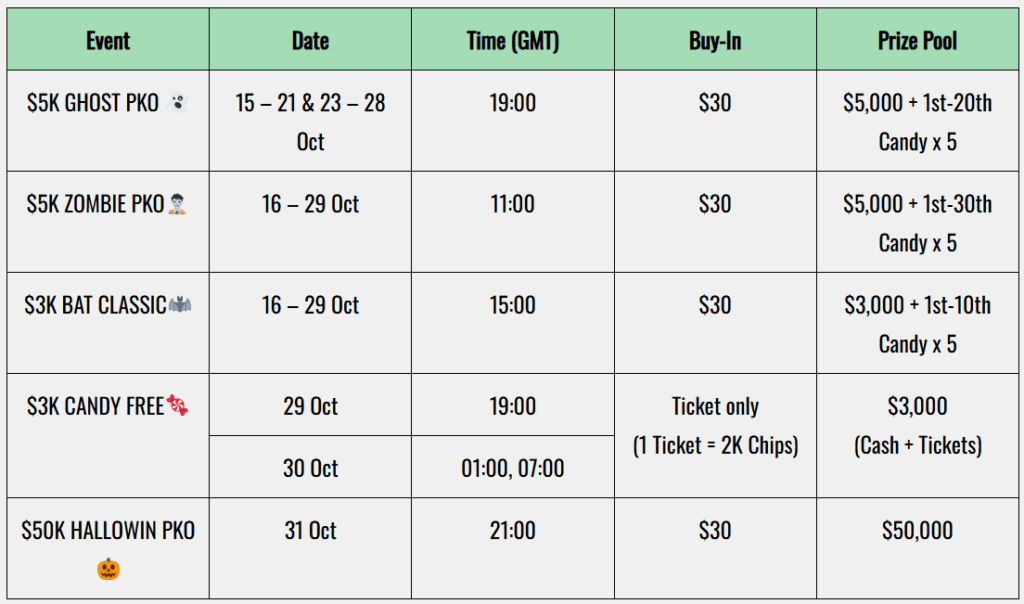Select the Event column header
The height and width of the screenshot is (604, 1024).
pos(108,41)
